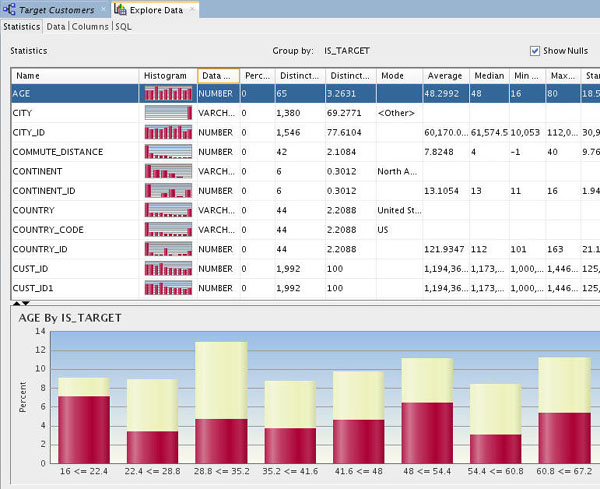Click the CUST_ID histogram thumbnail
600x489 pixels.
[167, 269]
